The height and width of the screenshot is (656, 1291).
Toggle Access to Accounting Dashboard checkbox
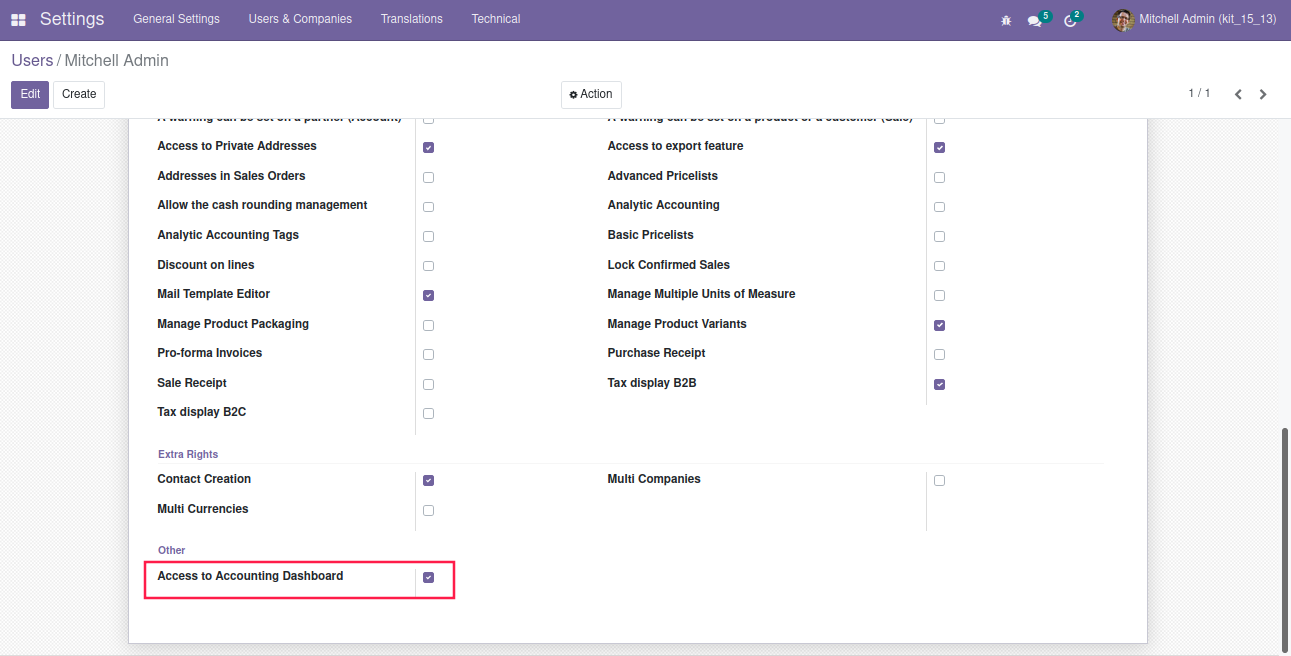428,578
